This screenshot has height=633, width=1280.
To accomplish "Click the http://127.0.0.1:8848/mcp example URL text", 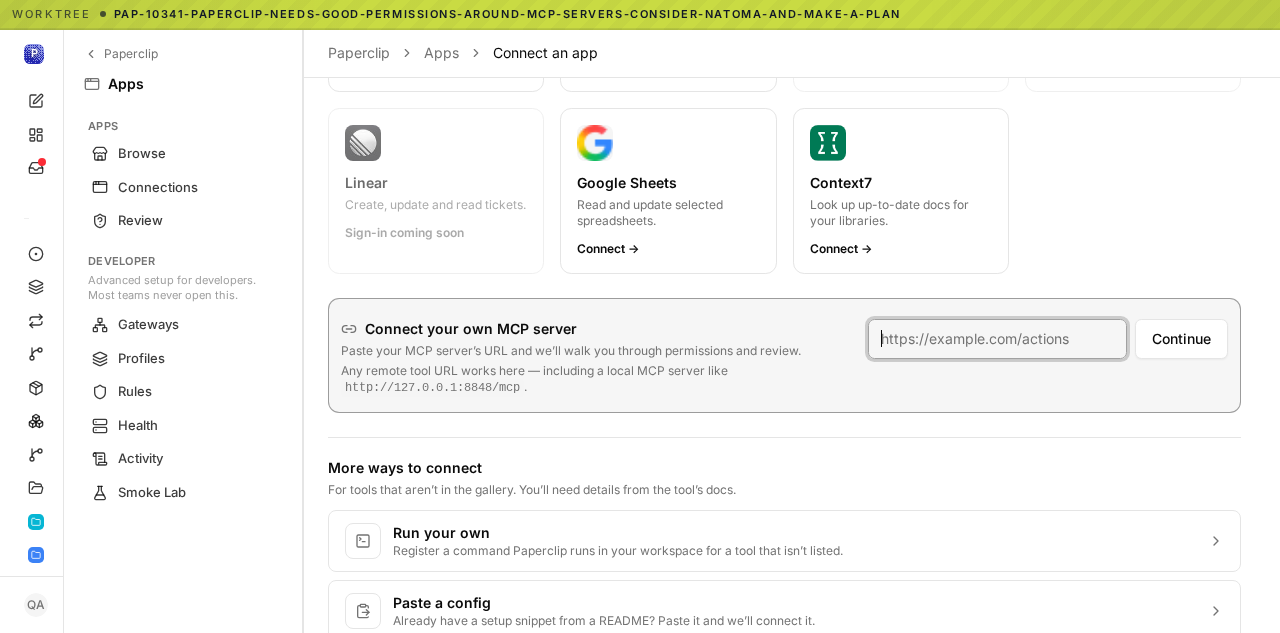I will [433, 388].
